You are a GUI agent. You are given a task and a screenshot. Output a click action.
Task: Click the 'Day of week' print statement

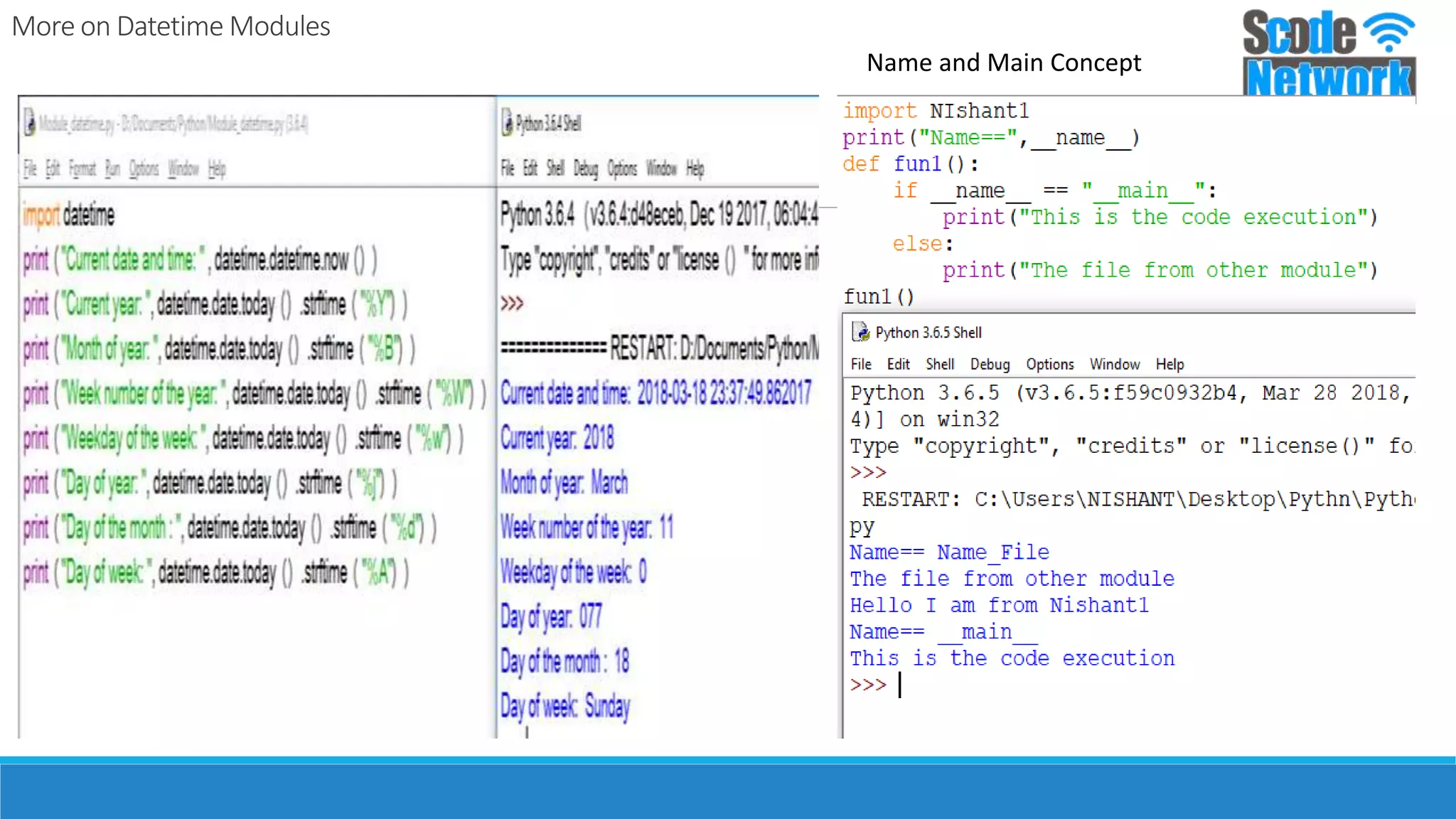click(216, 572)
